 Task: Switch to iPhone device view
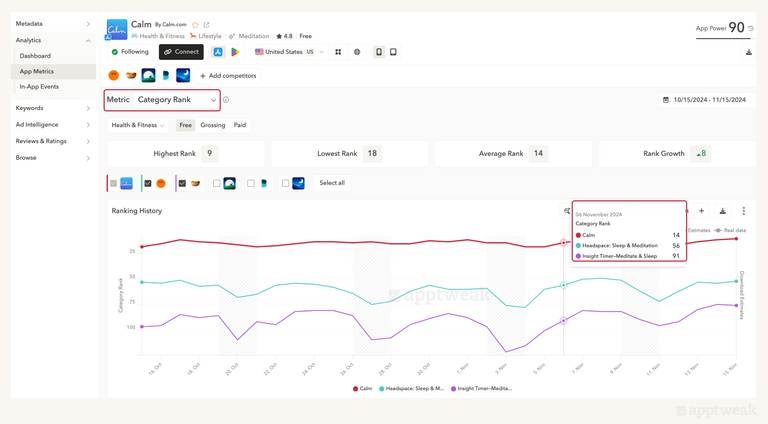379,52
